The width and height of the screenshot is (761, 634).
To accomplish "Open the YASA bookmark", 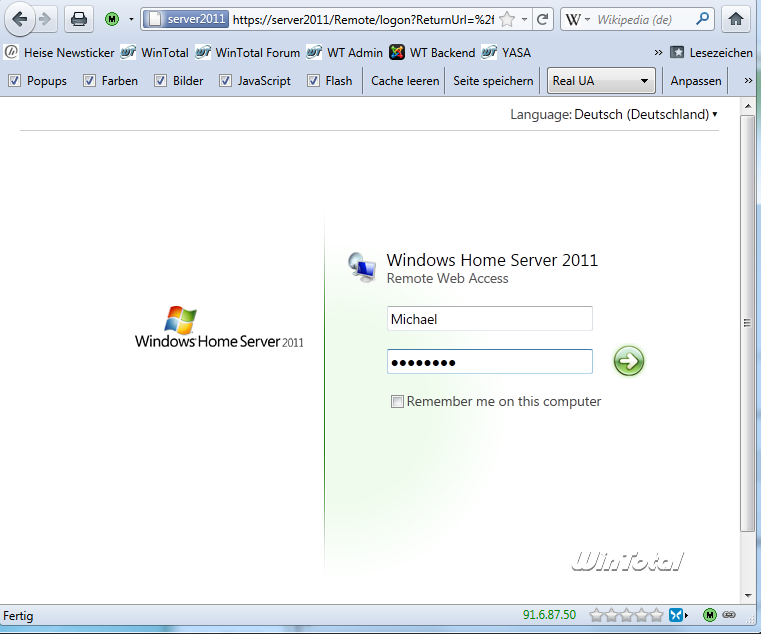I will [x=506, y=52].
